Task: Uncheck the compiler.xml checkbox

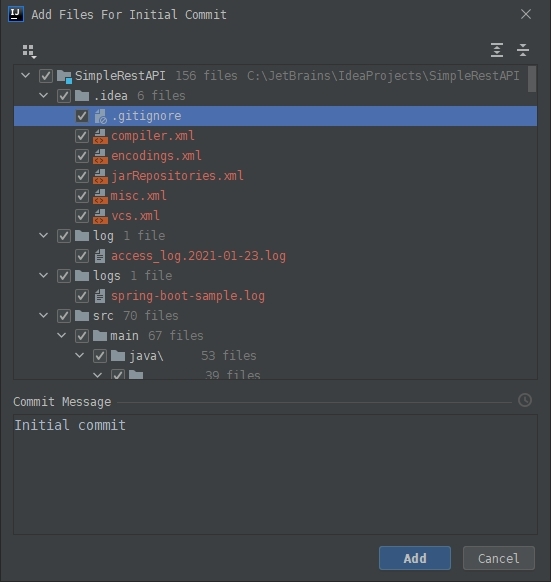Action: coord(82,136)
